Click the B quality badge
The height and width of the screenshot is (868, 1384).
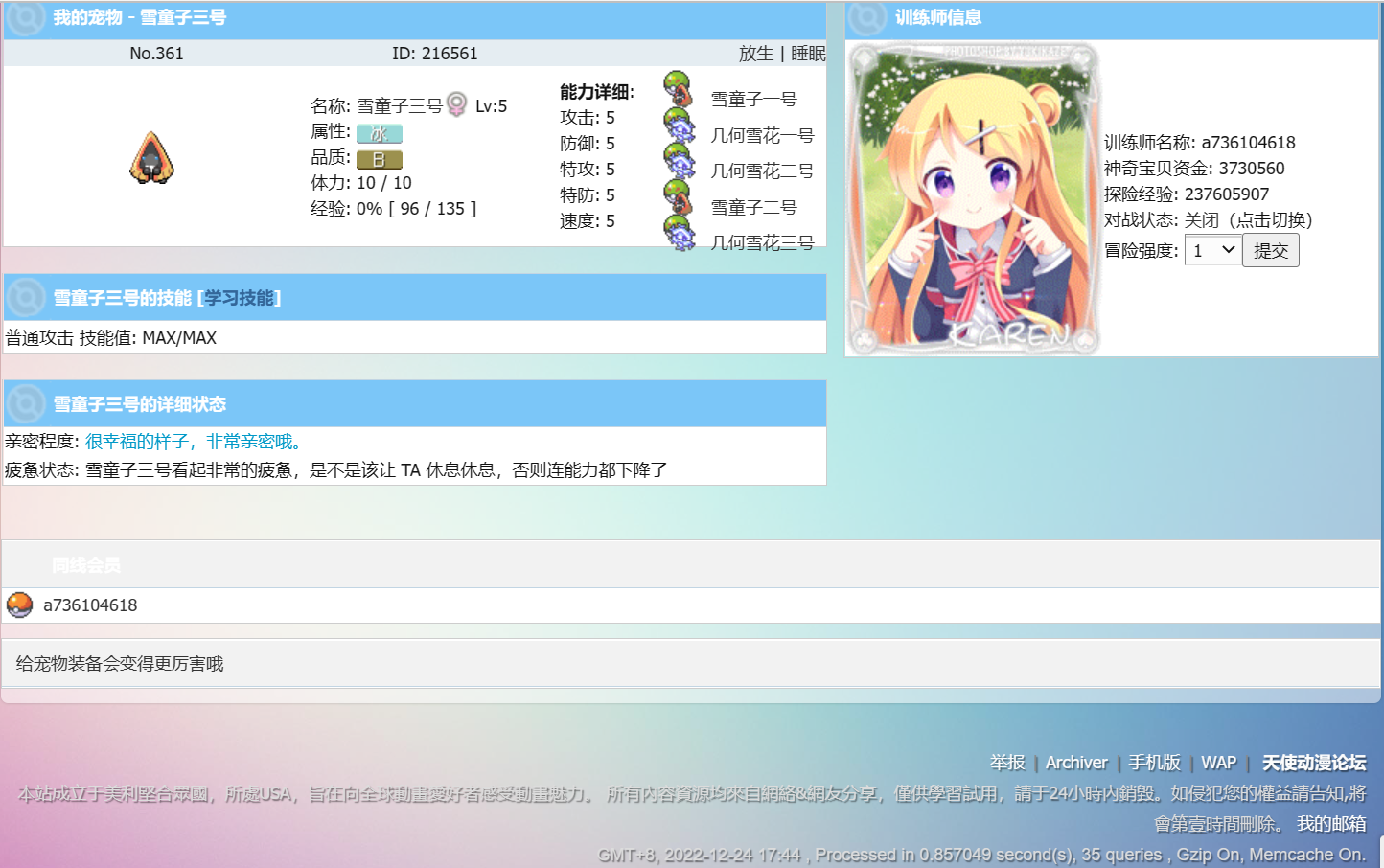point(380,159)
